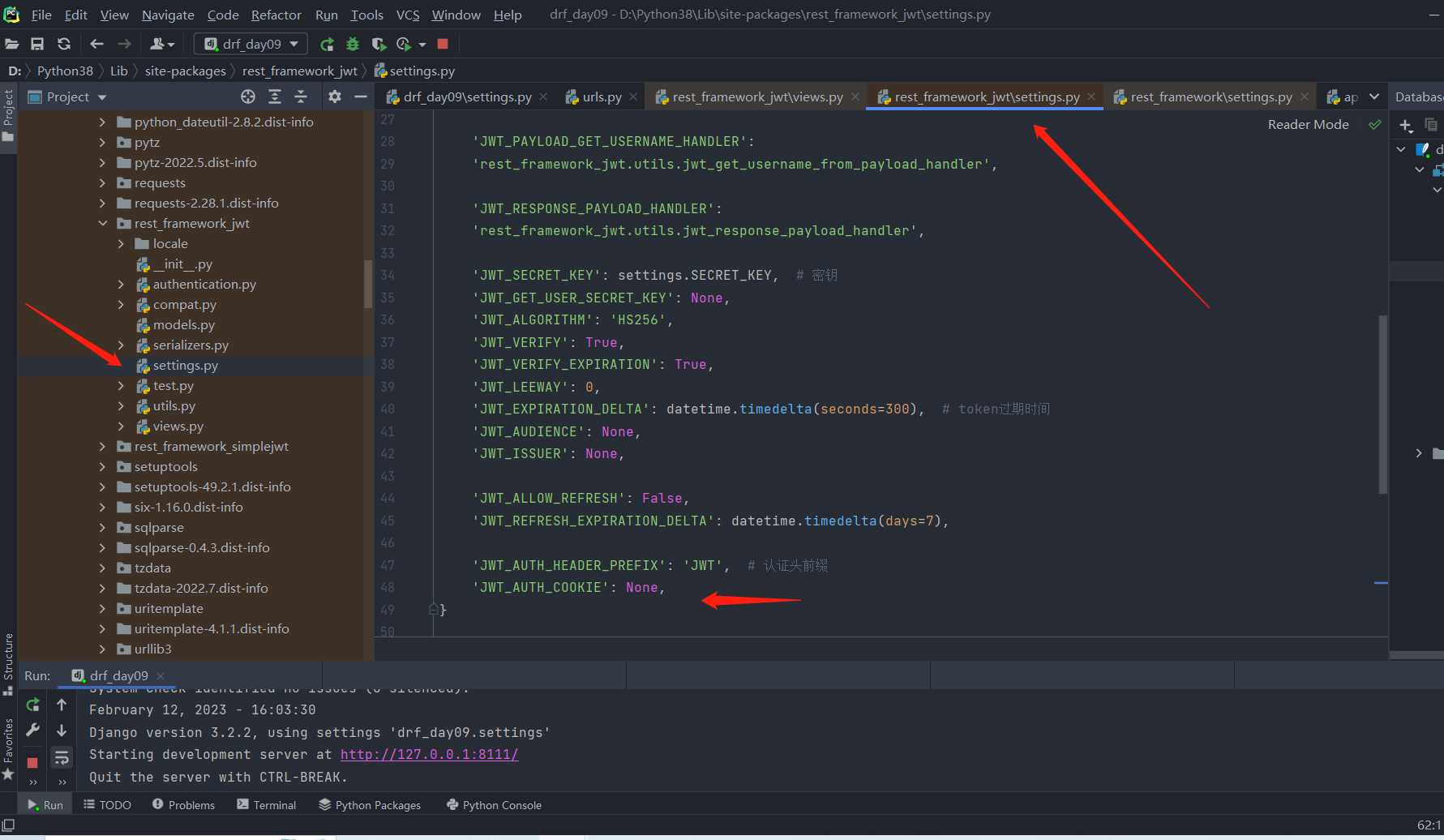Click the add data source plus icon

point(1406,125)
